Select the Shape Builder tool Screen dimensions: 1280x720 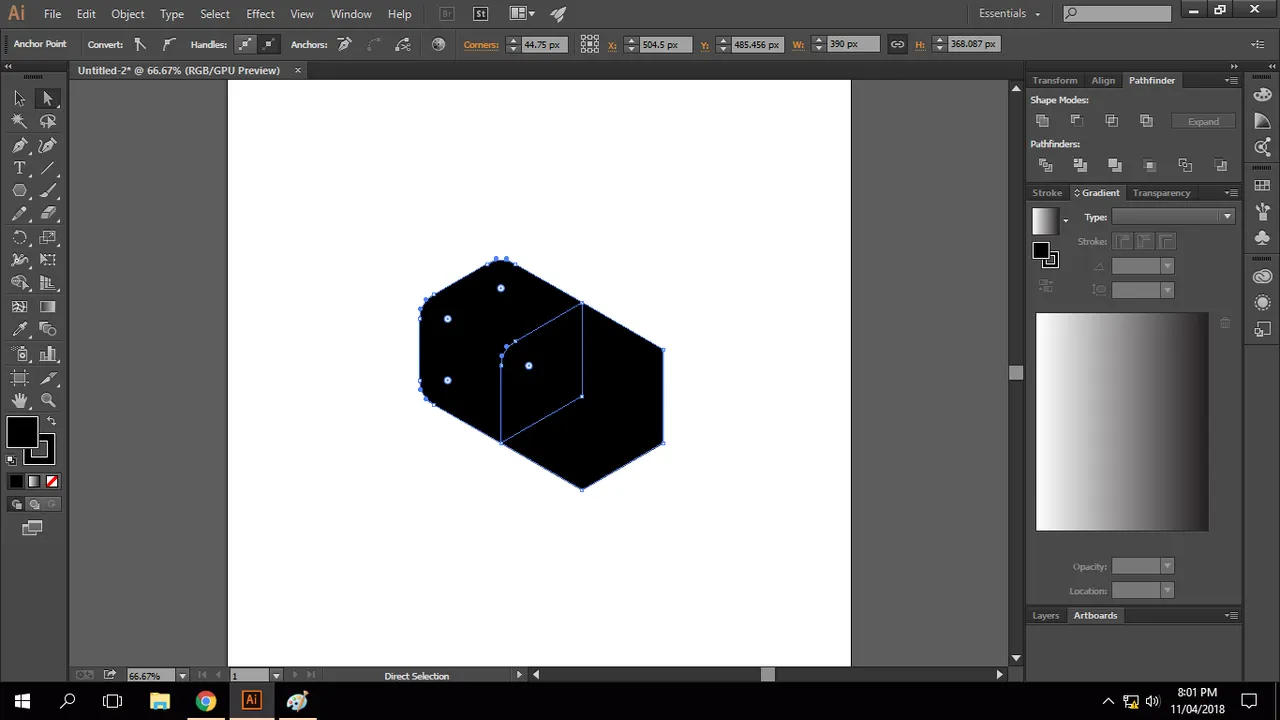click(19, 284)
